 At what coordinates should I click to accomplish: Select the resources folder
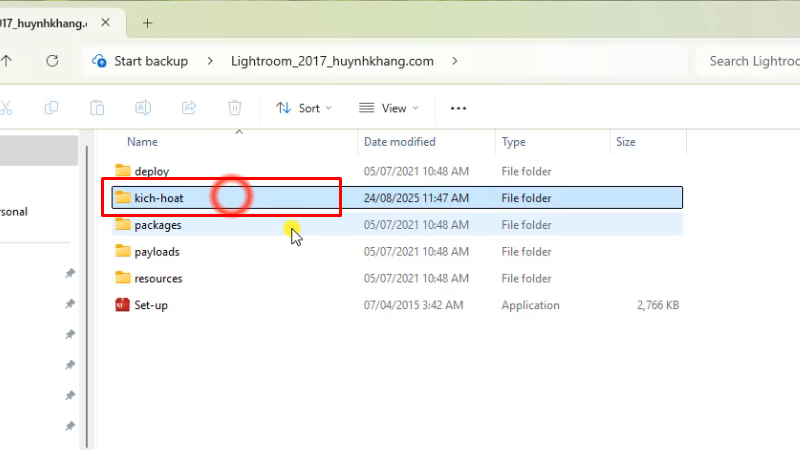(397, 279)
